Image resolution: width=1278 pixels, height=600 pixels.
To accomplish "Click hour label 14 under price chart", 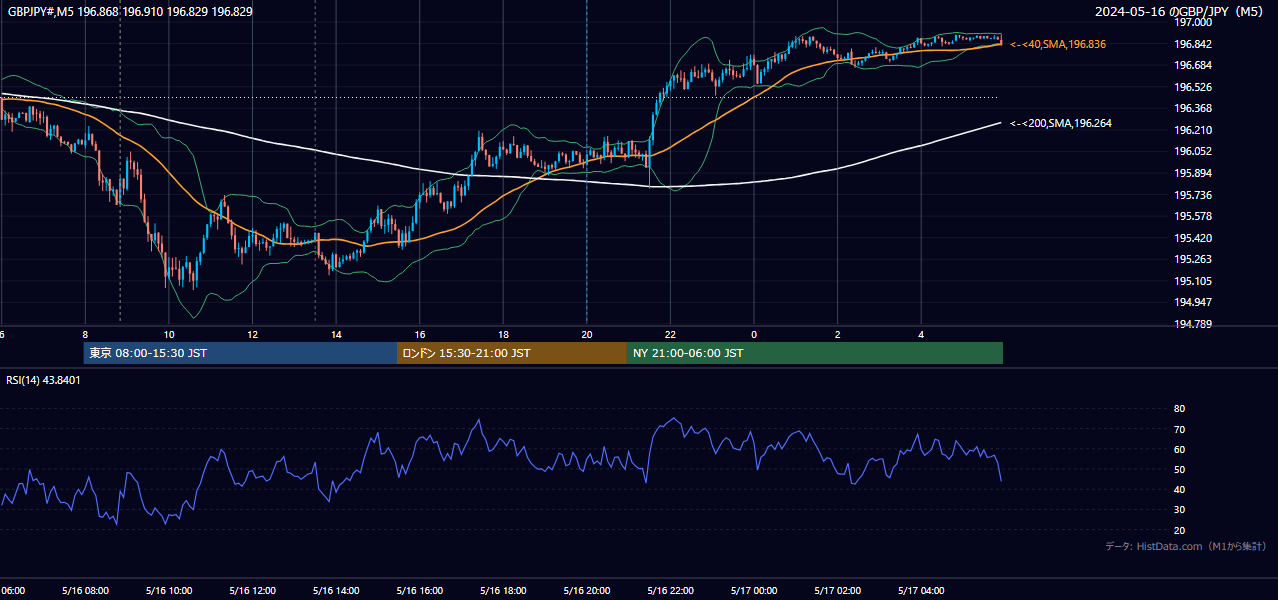I will [337, 334].
